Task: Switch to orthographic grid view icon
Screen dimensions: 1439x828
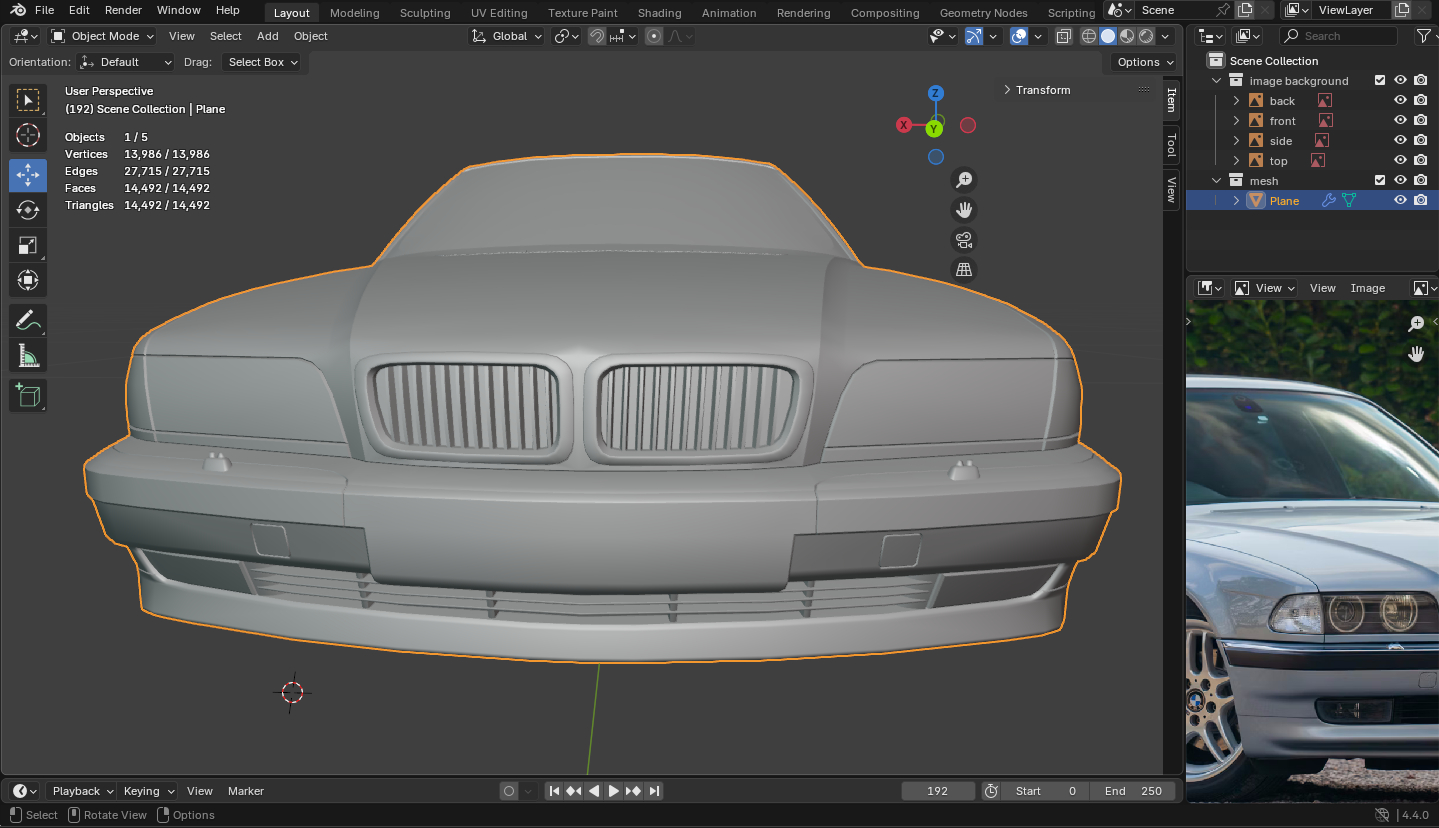Action: pyautogui.click(x=964, y=270)
